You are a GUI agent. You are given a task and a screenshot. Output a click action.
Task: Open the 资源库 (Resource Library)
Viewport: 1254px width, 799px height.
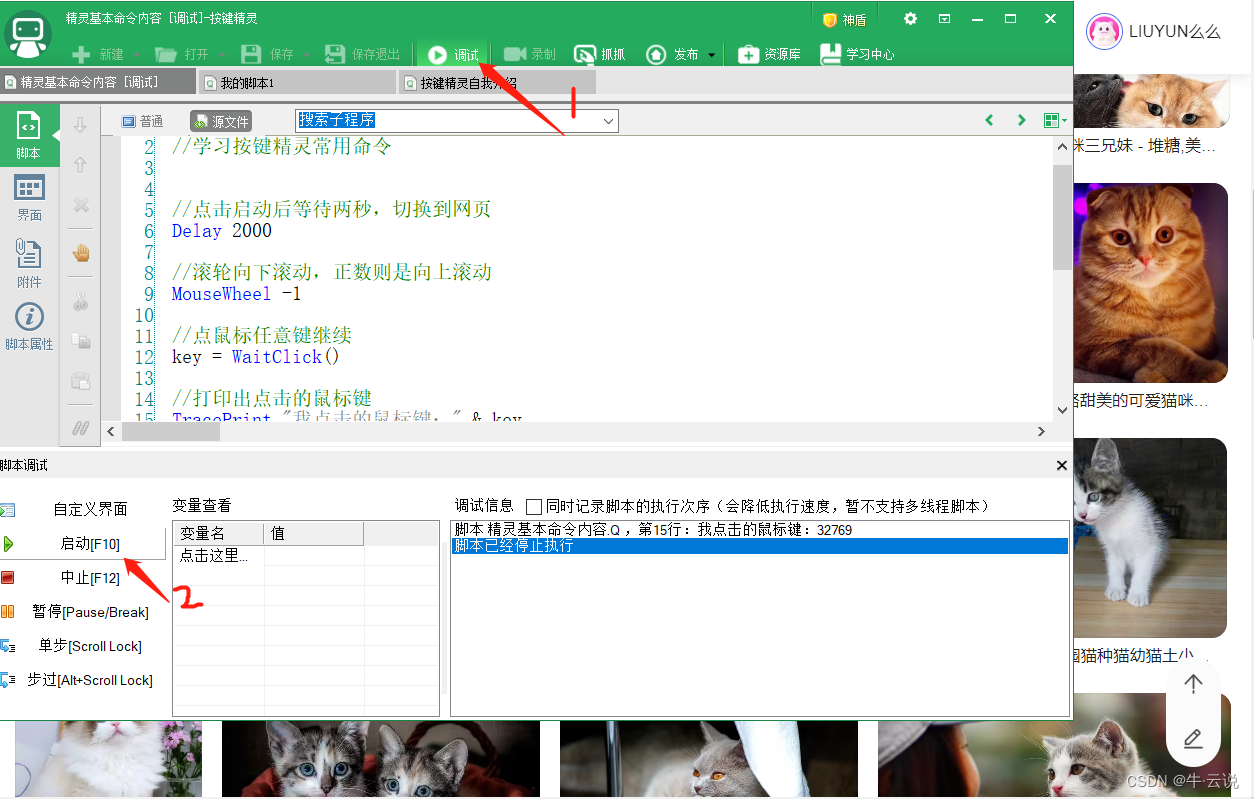point(769,55)
